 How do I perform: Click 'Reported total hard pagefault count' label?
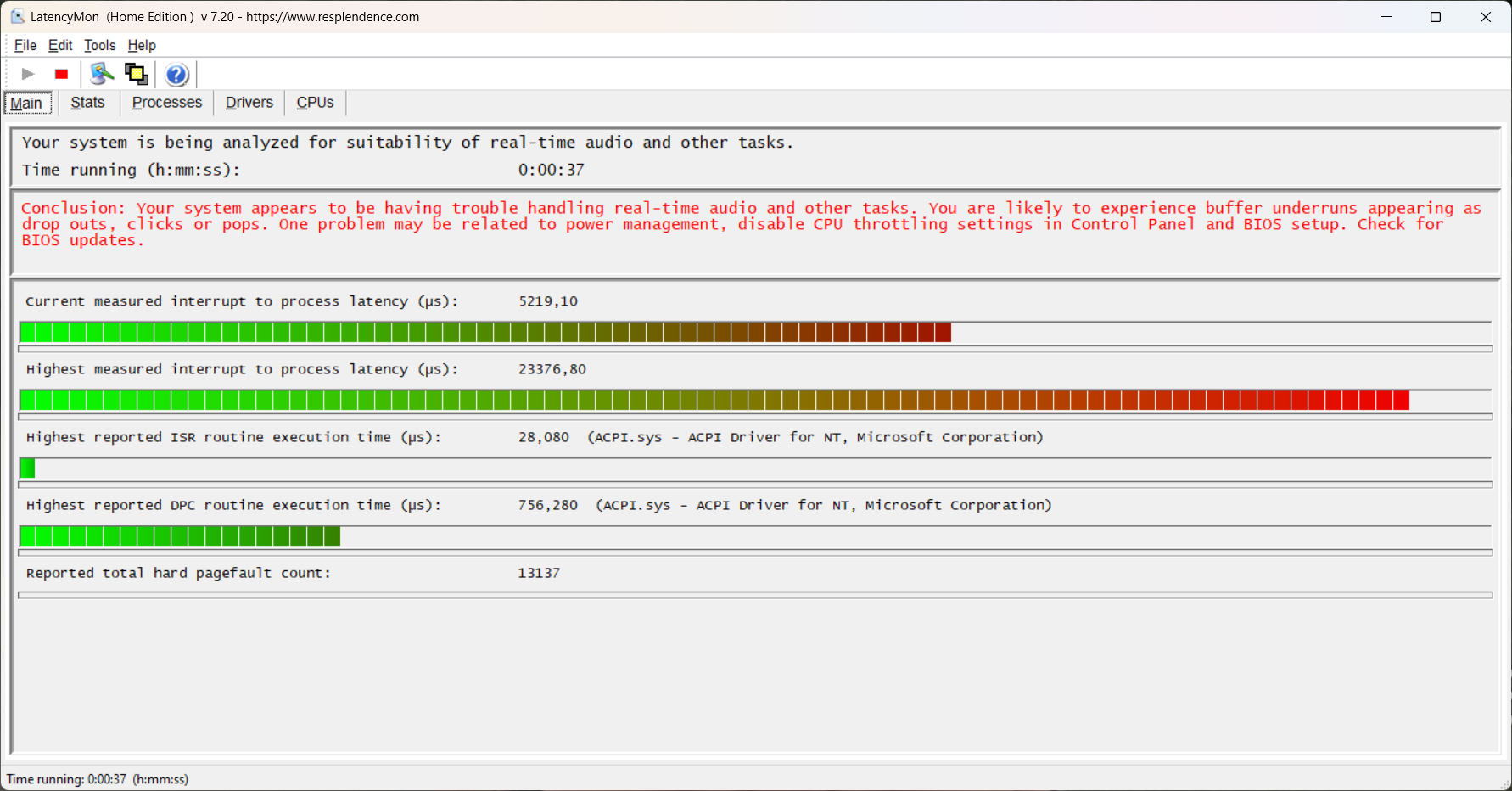click(178, 573)
